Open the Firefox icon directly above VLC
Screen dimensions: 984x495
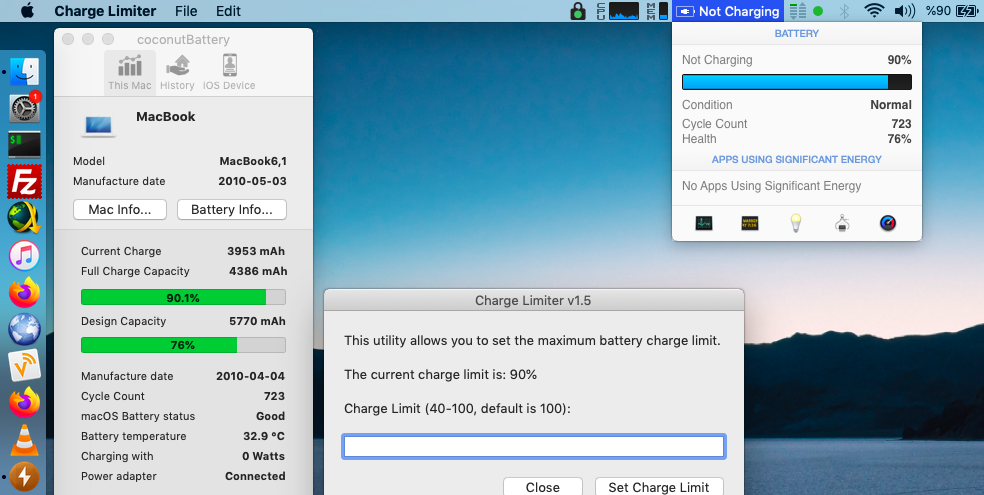coord(24,403)
